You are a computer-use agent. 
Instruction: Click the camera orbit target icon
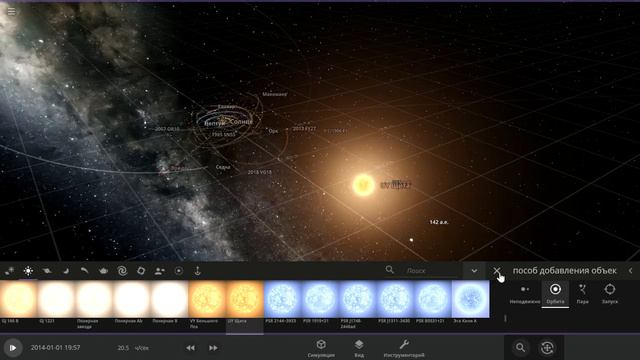(547, 348)
